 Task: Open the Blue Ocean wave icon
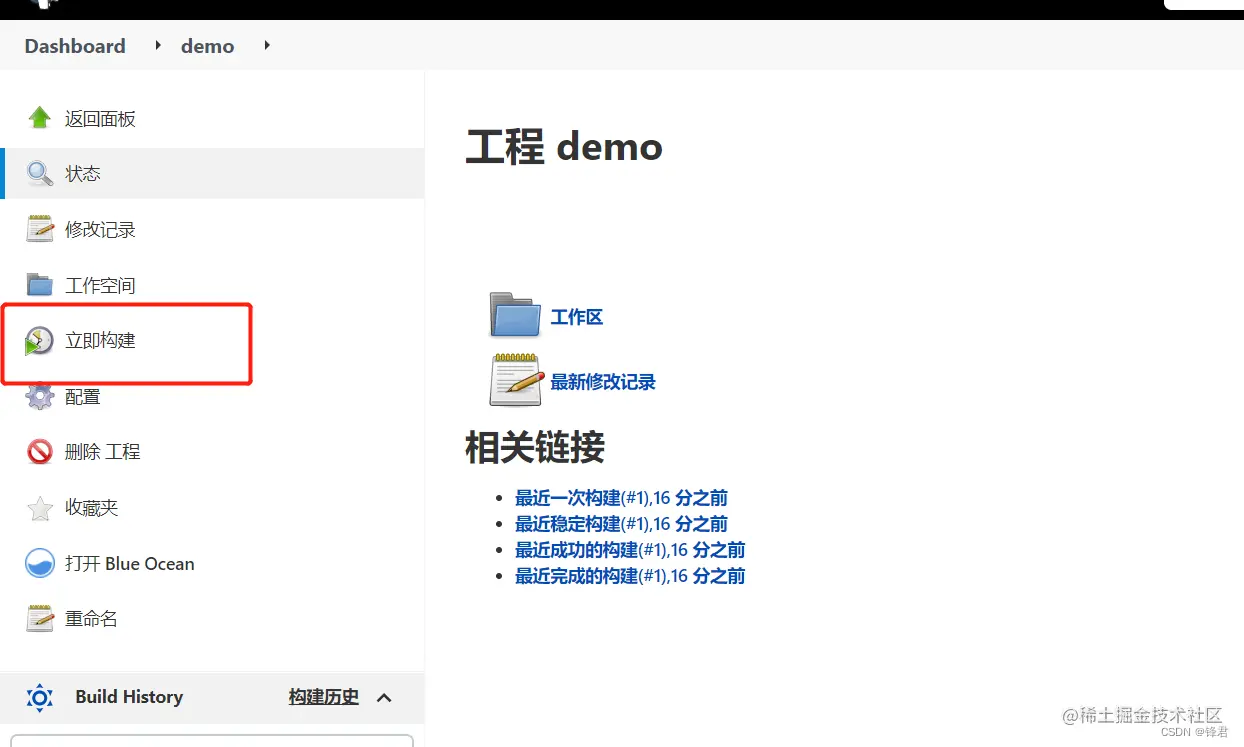click(x=38, y=563)
